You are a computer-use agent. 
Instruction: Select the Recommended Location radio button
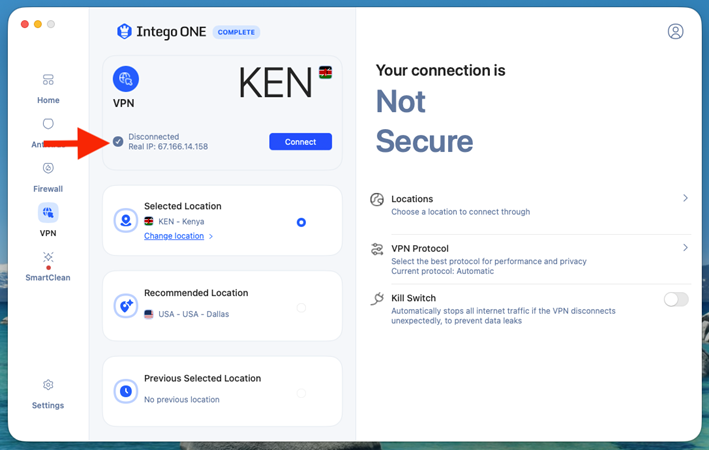[x=301, y=308]
